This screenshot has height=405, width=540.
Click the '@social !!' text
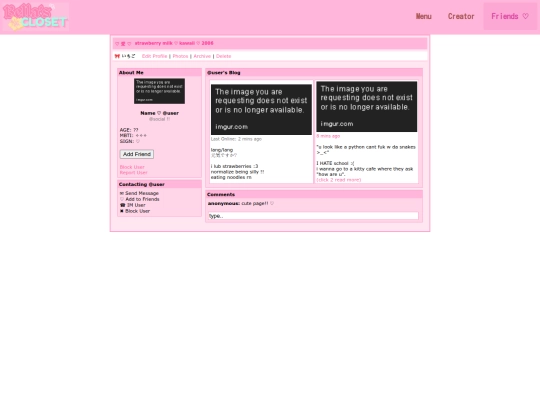(x=159, y=119)
